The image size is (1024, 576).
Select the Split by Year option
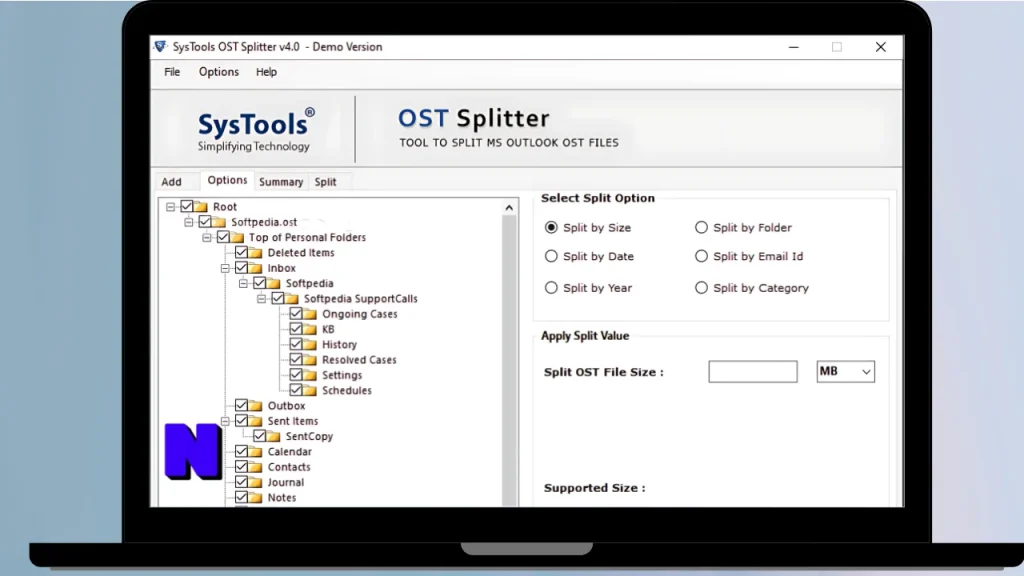(551, 287)
